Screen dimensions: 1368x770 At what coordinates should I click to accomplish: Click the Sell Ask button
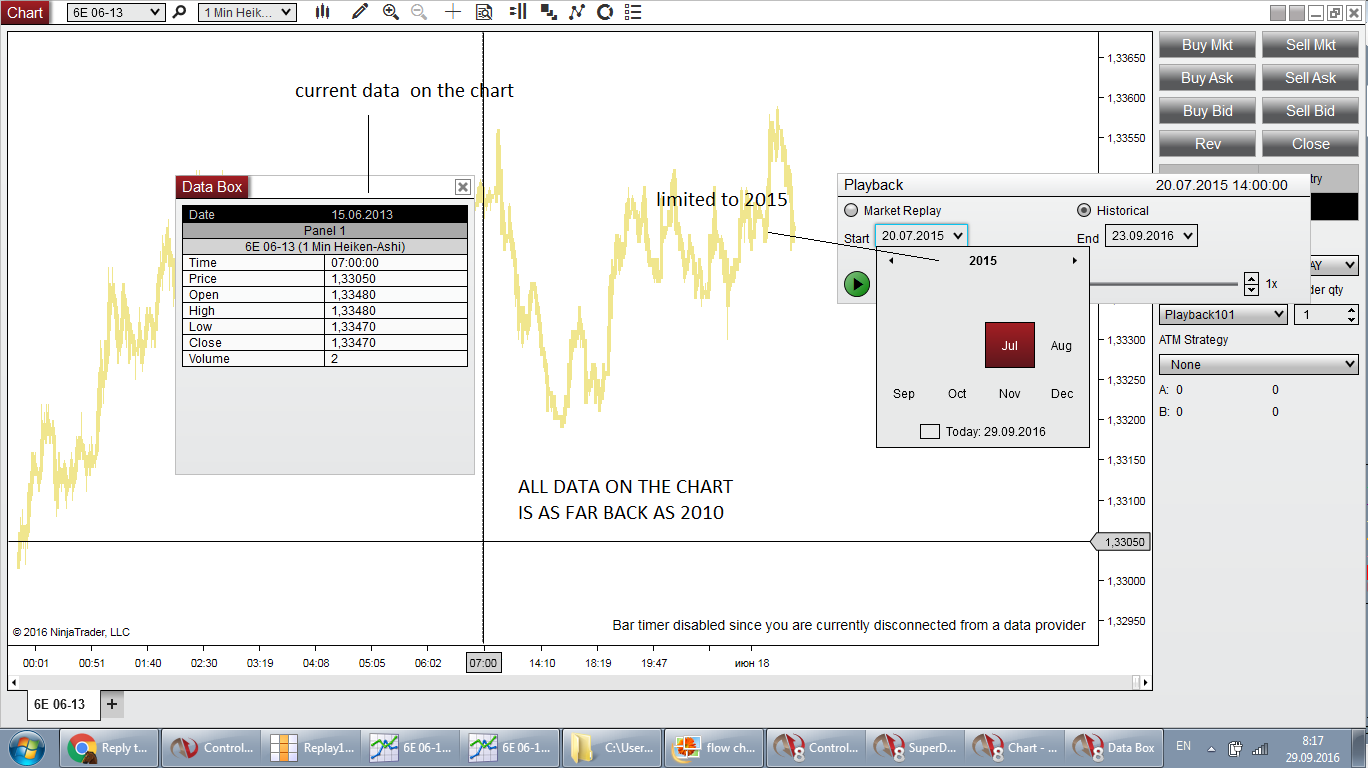click(1310, 78)
